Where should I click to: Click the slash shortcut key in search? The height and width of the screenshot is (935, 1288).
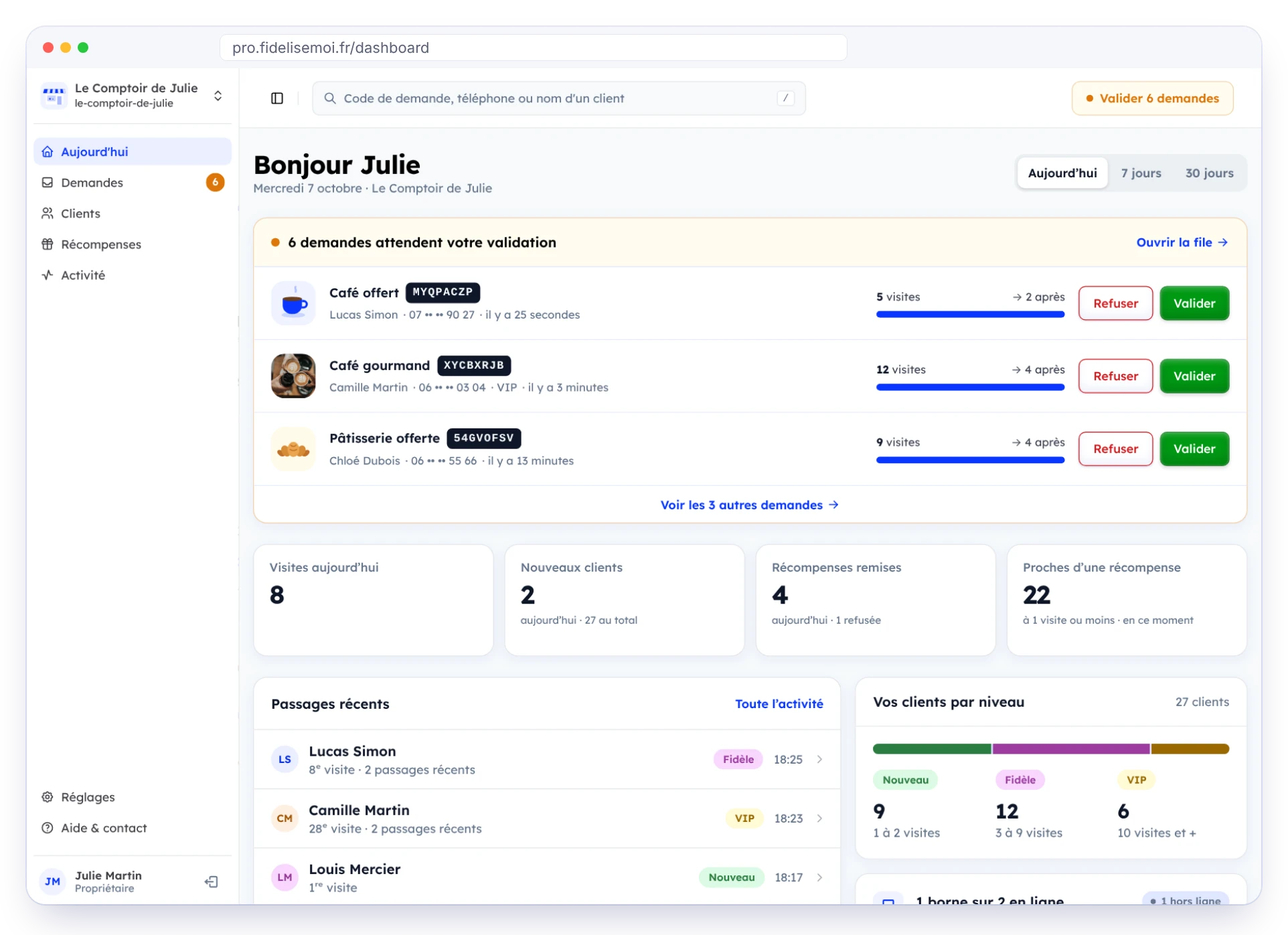tap(786, 98)
